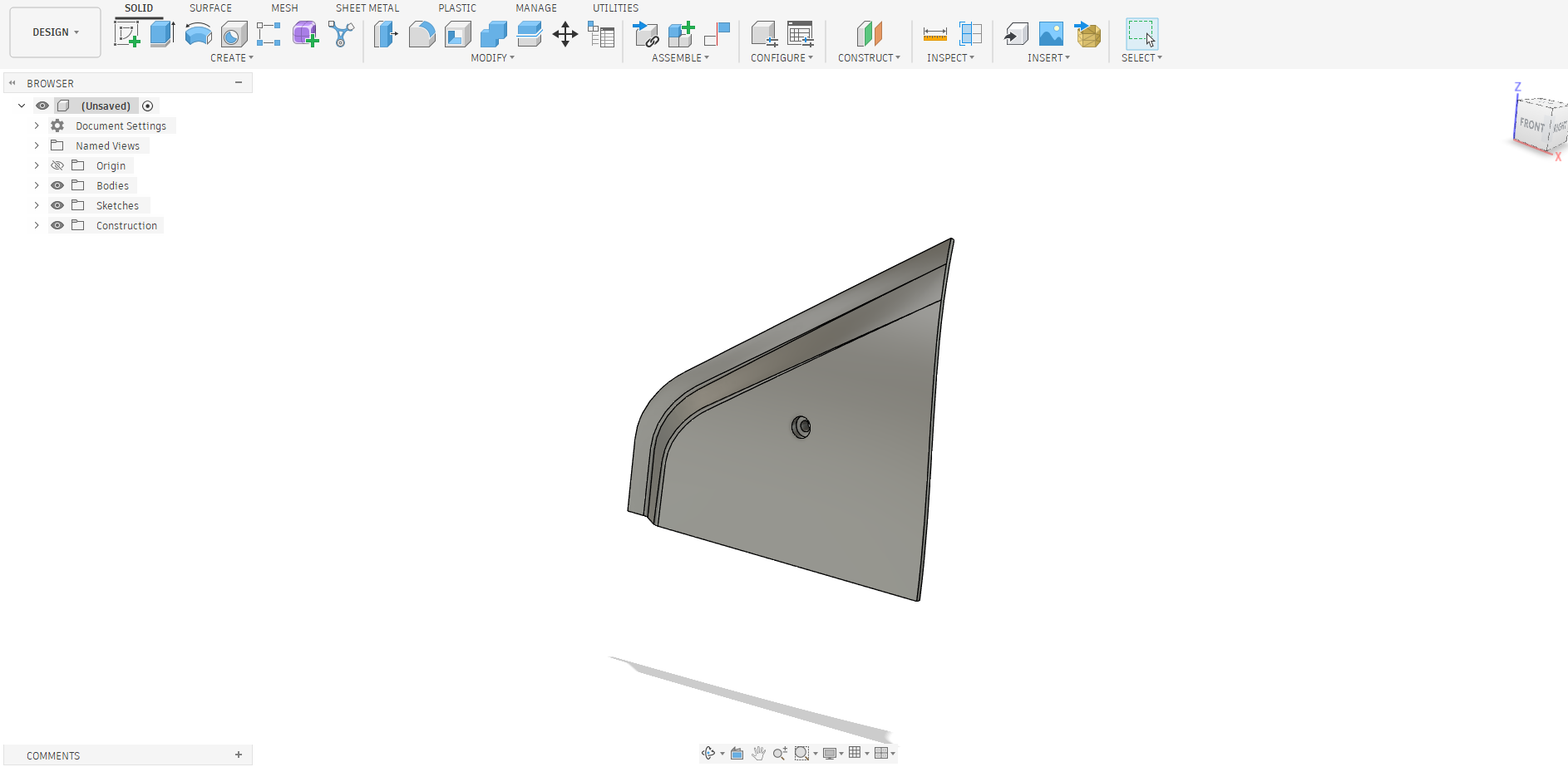The height and width of the screenshot is (767, 1568).
Task: Click the Measure tool icon
Action: [934, 34]
